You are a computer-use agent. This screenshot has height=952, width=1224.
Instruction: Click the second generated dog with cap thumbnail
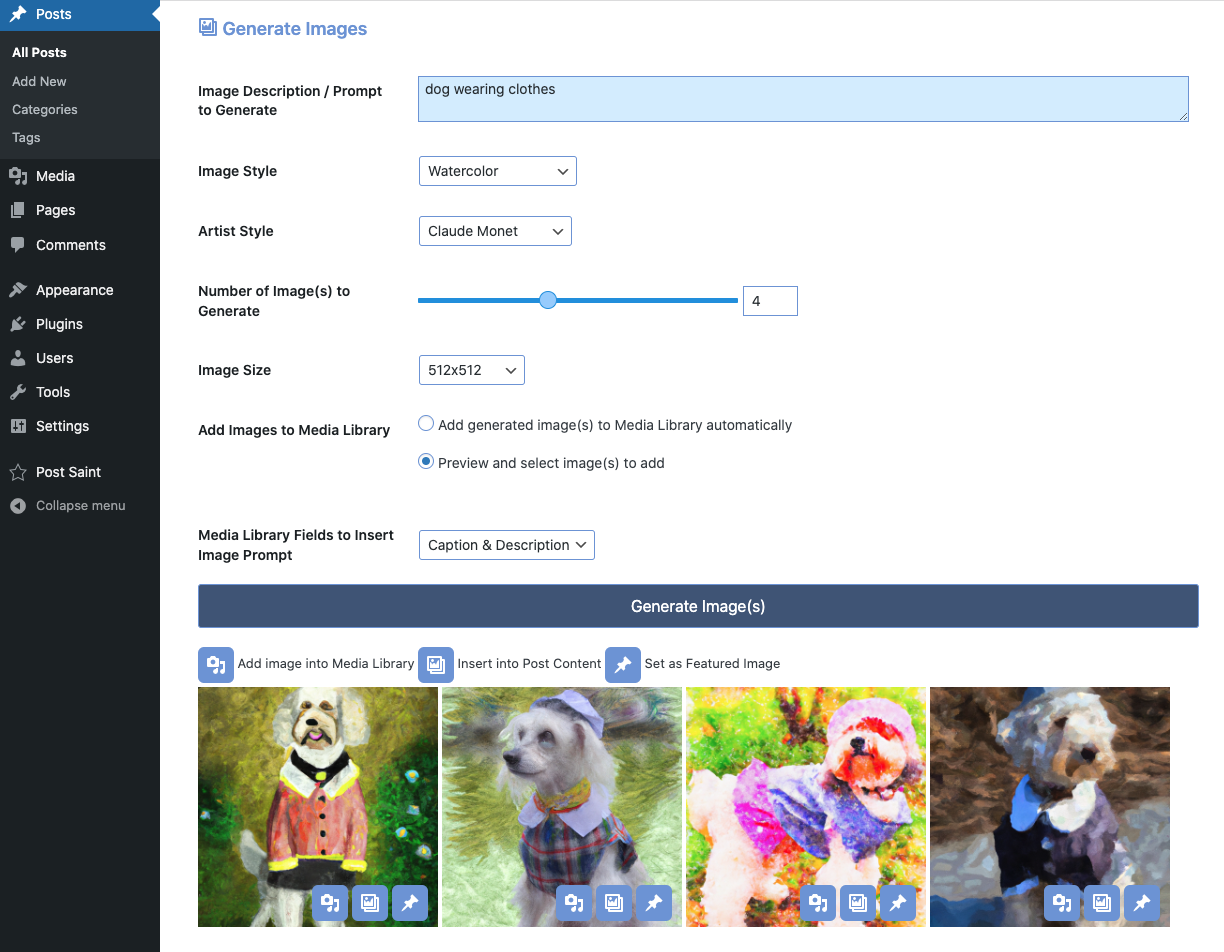point(562,807)
